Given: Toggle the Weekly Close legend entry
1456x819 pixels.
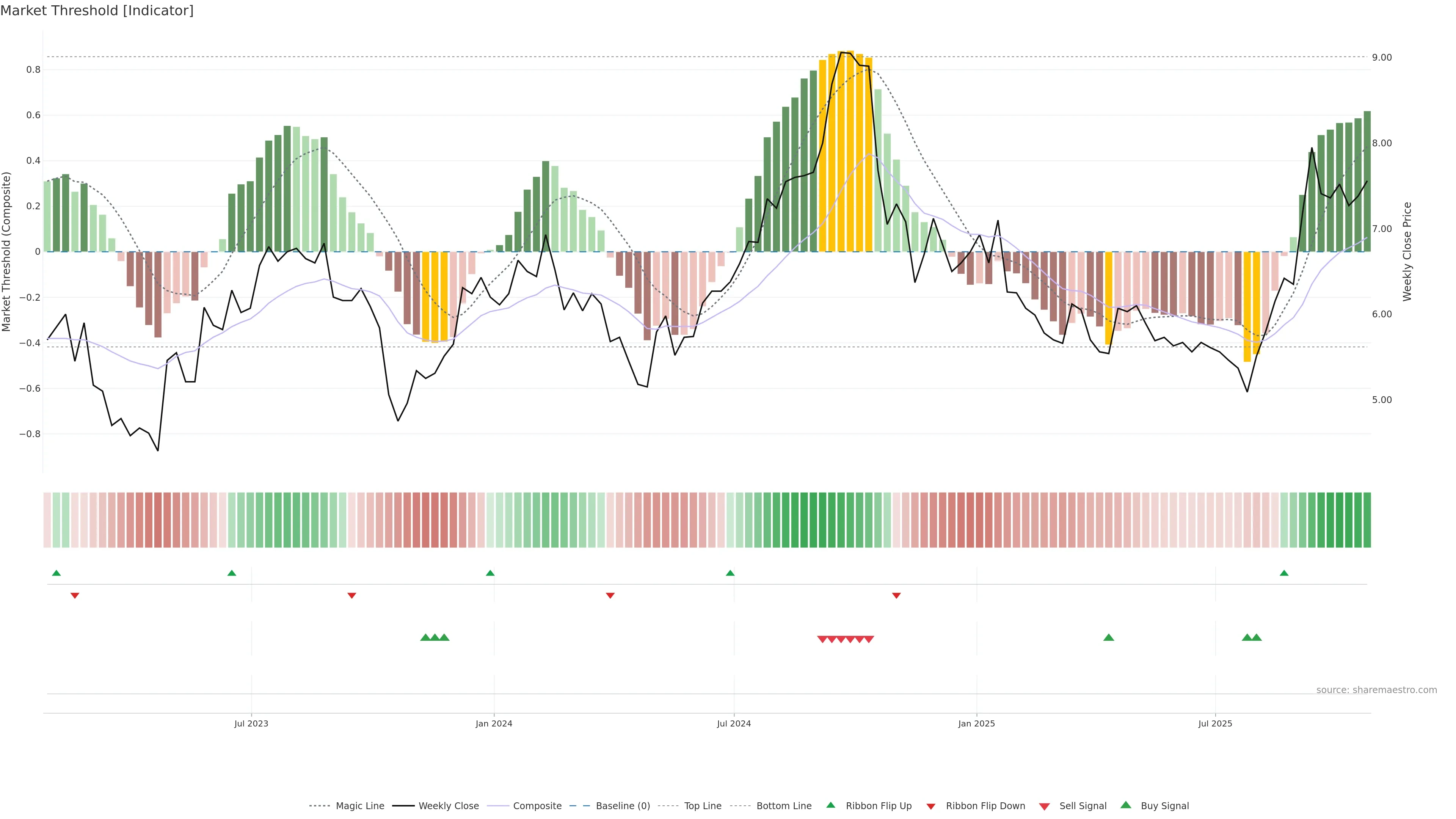Looking at the screenshot, I should coord(448,806).
